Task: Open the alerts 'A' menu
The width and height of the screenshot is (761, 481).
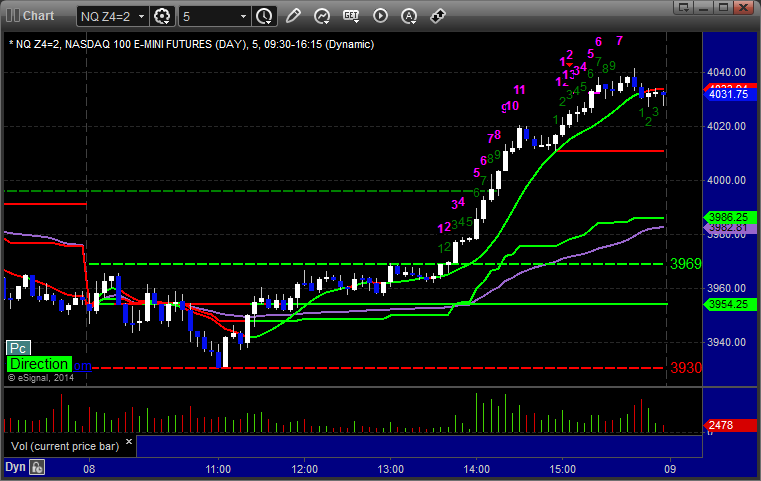Action: pyautogui.click(x=409, y=16)
